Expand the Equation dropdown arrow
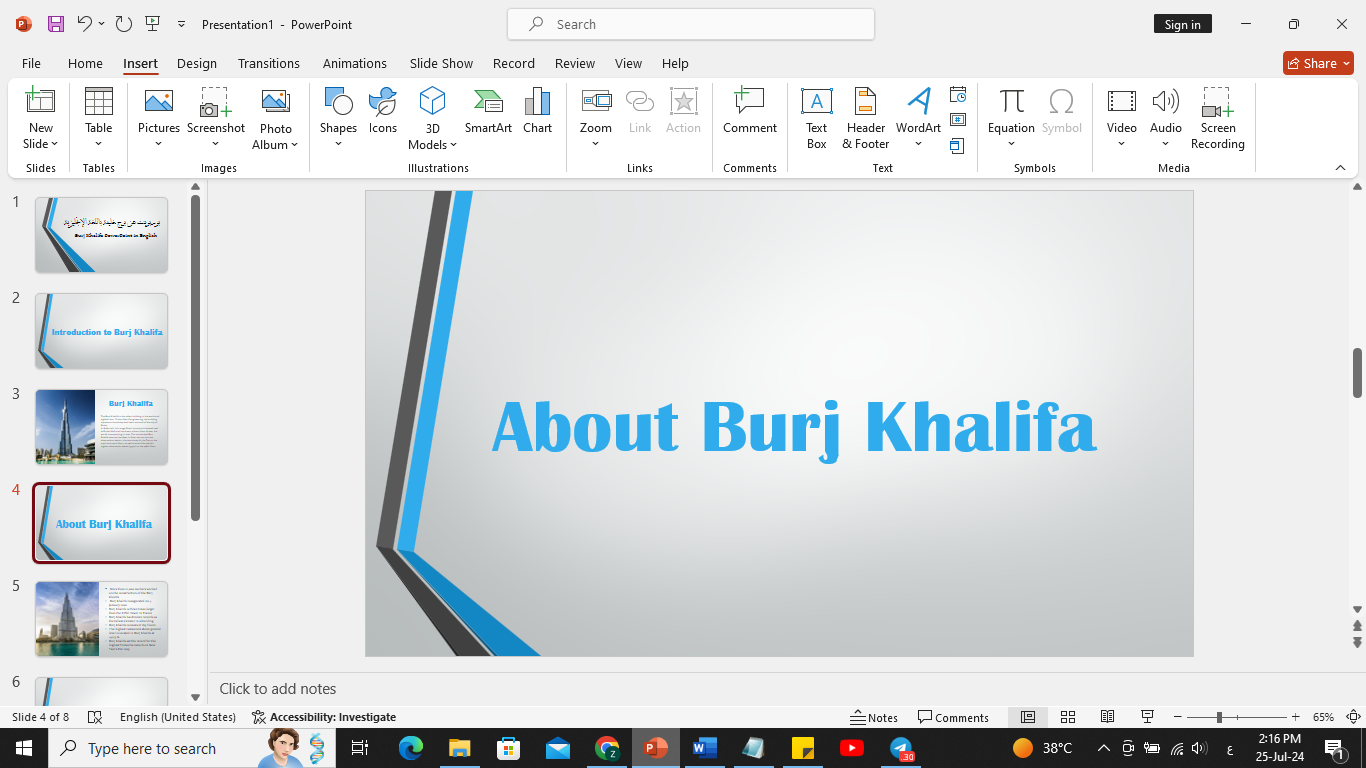 tap(1011, 144)
